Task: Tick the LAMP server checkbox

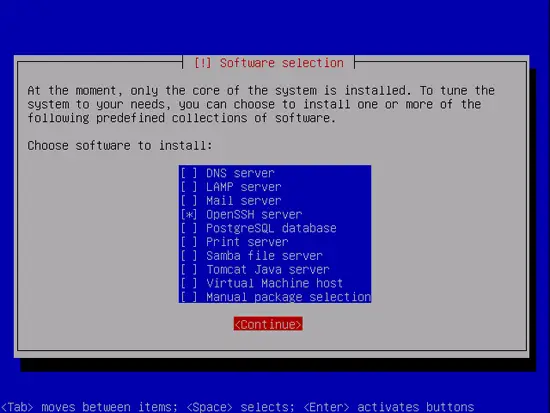Action: point(189,187)
